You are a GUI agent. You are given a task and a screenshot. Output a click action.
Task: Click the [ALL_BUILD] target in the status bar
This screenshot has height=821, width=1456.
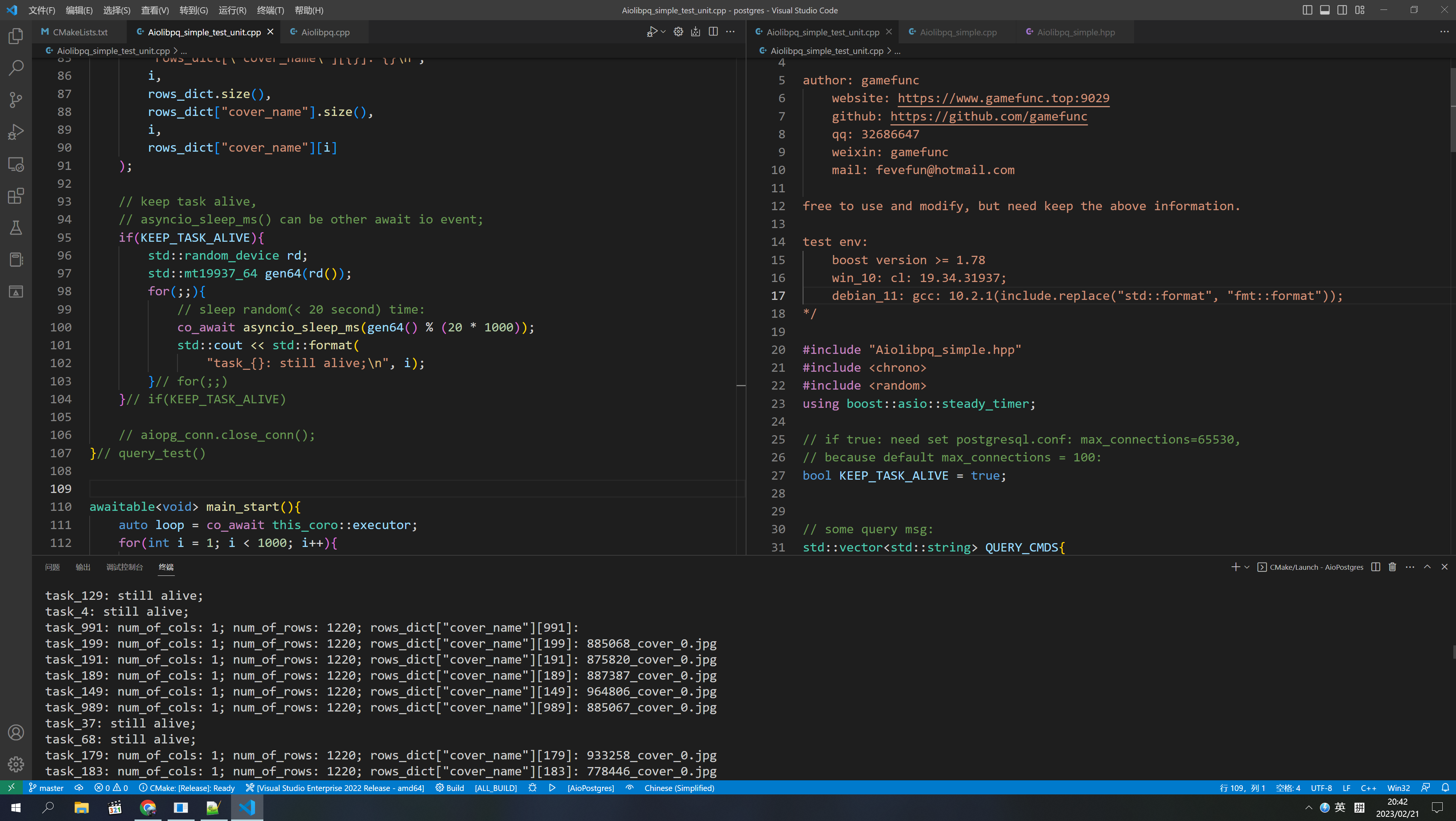496,788
